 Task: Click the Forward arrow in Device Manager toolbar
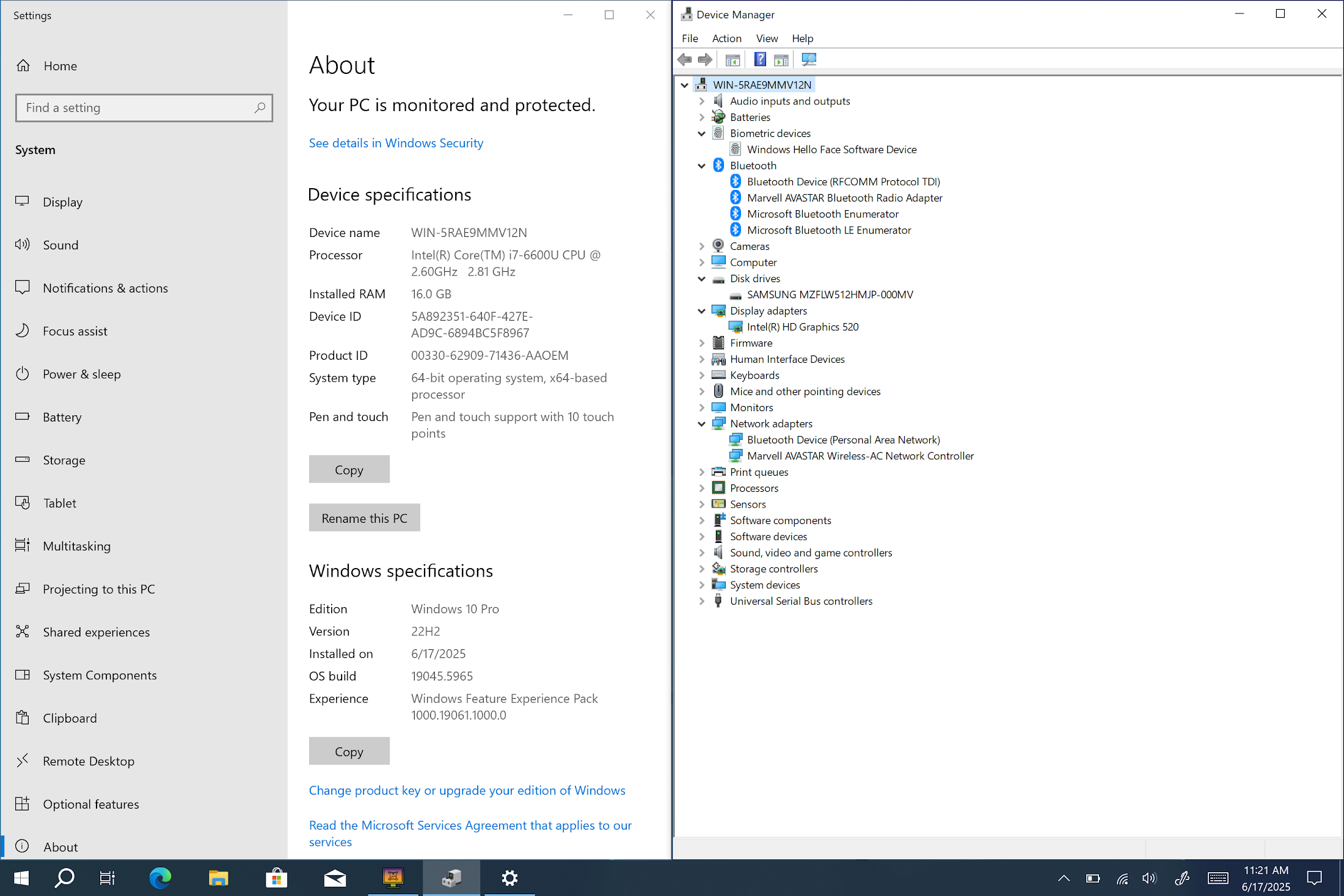click(x=705, y=59)
